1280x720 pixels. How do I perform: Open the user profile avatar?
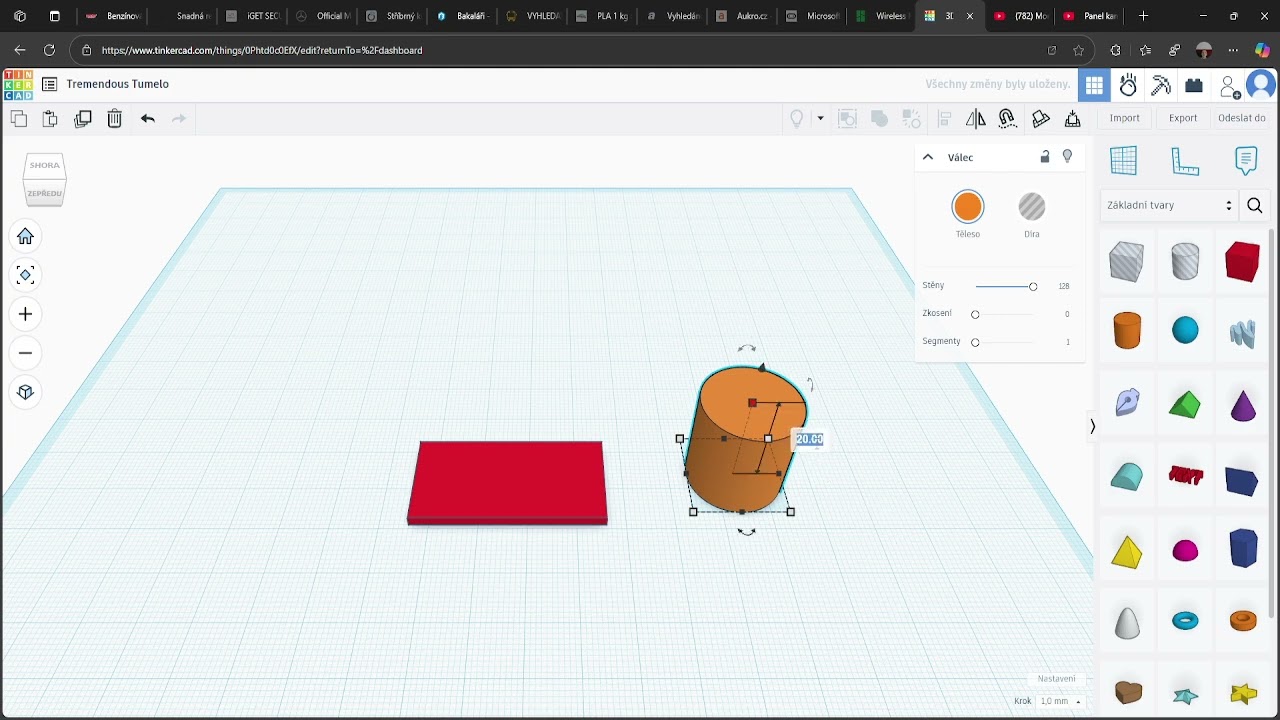(1262, 85)
